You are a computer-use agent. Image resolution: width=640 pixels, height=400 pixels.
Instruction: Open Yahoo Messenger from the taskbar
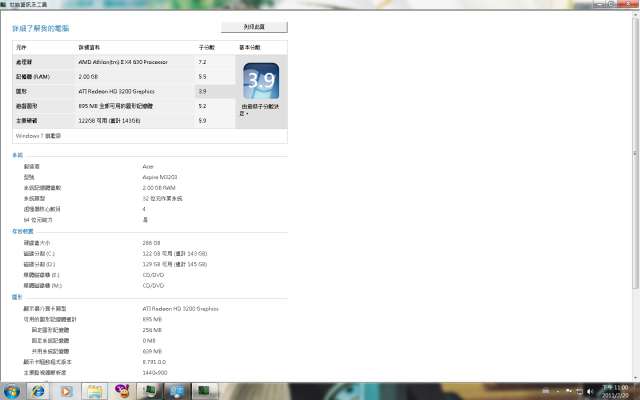(x=122, y=391)
